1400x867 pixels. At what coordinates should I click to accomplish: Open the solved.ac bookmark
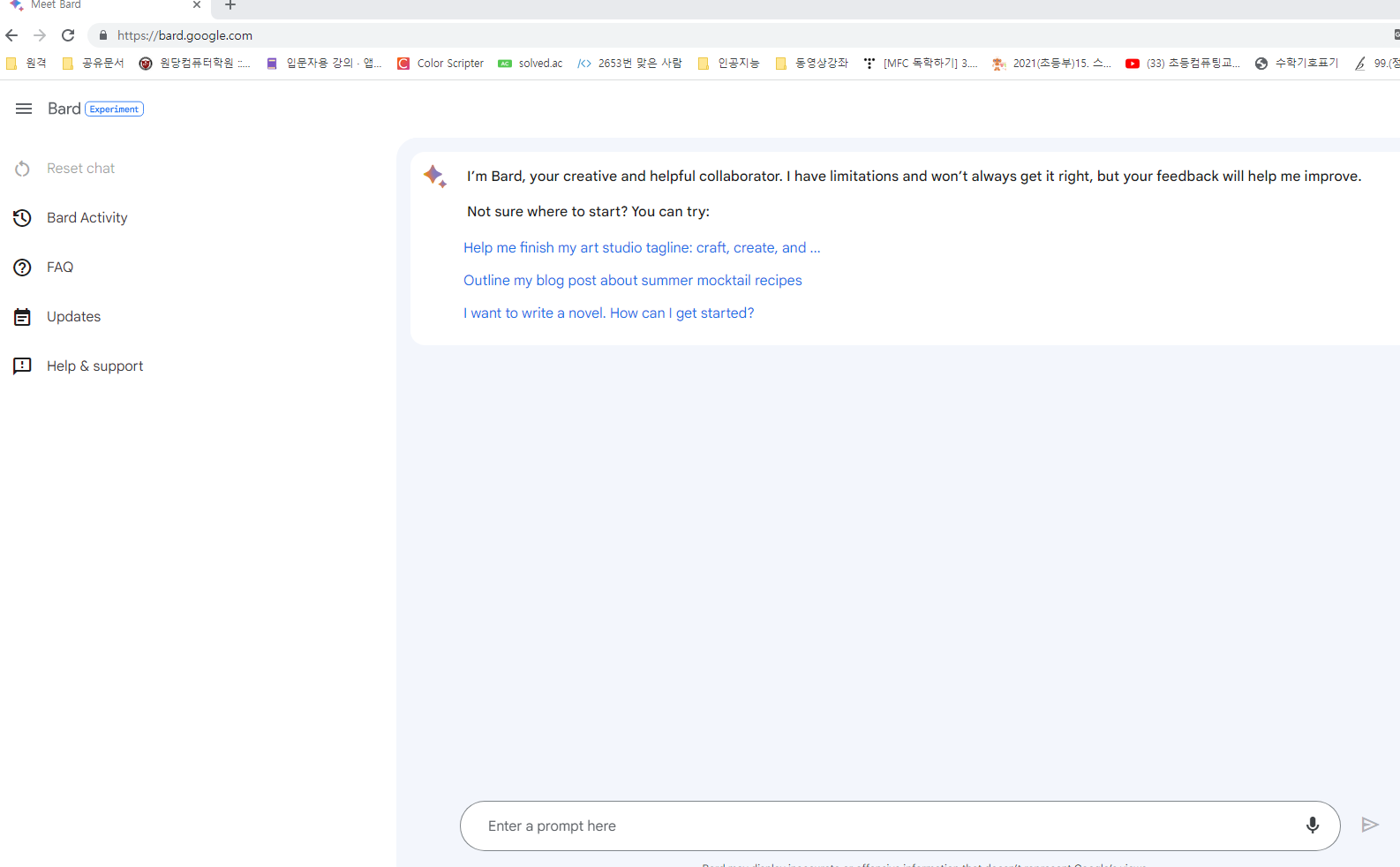[x=531, y=64]
